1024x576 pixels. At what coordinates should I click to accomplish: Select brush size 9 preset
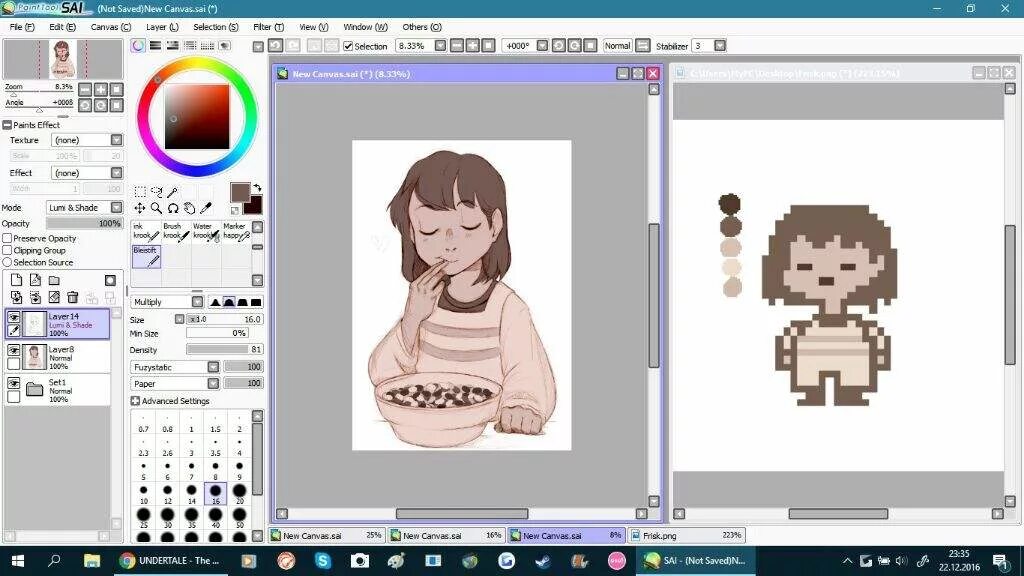pos(239,470)
